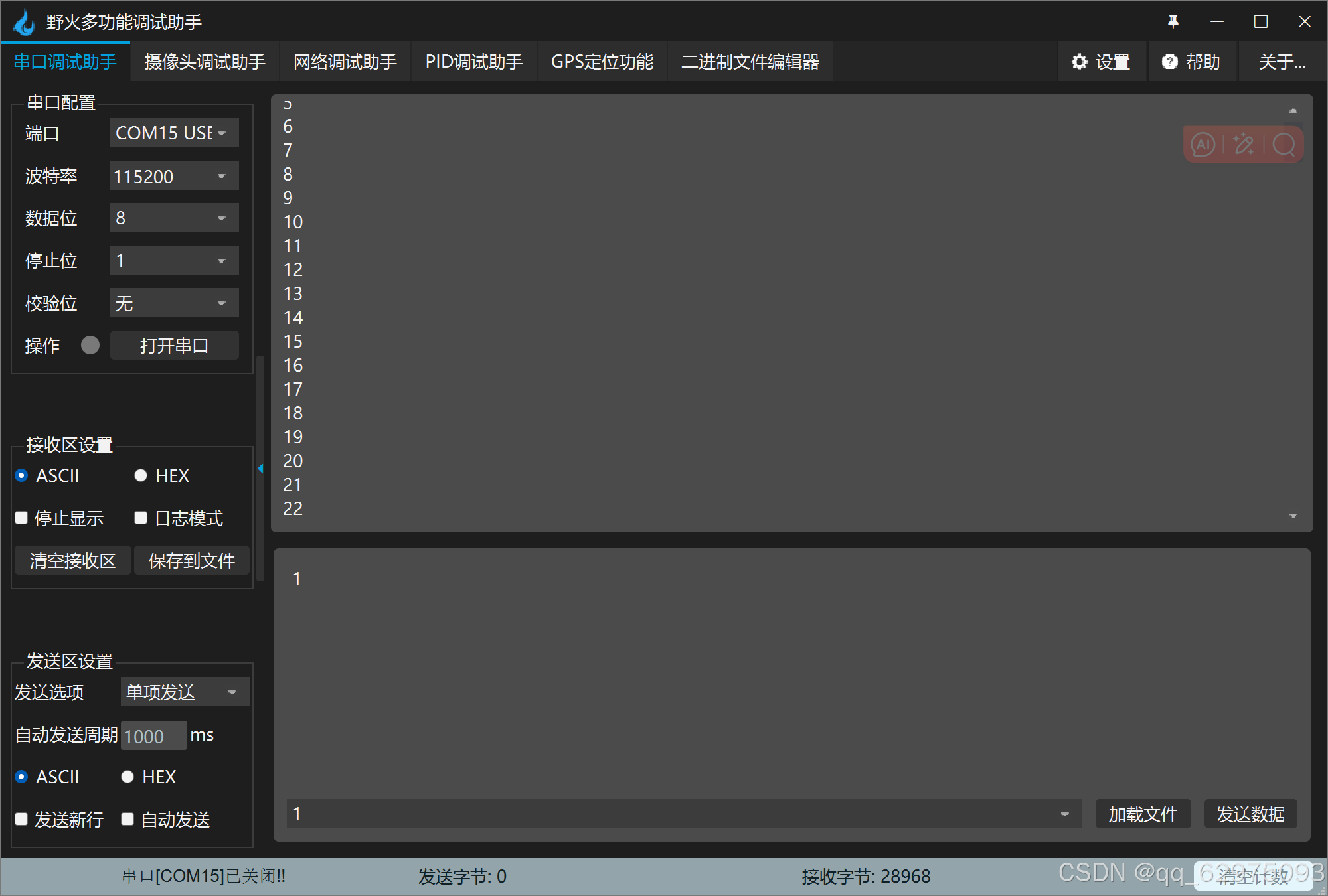This screenshot has height=896, width=1328.
Task: Click the magic wand overlay icon
Action: (x=1243, y=144)
